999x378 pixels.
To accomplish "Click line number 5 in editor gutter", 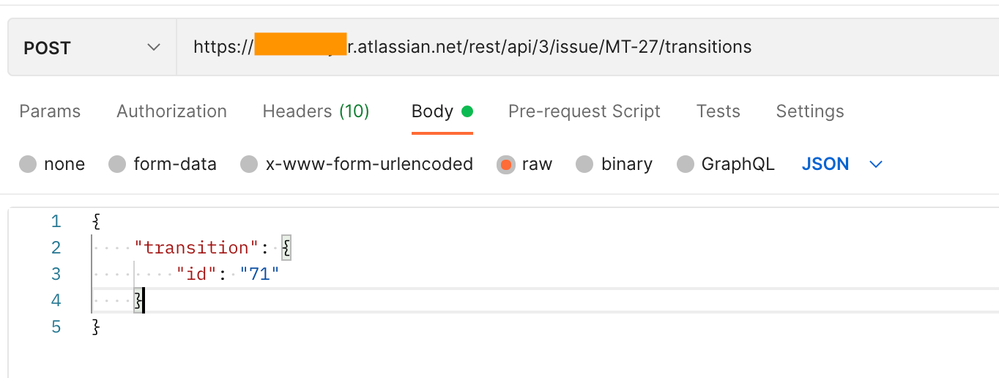I will click(56, 327).
